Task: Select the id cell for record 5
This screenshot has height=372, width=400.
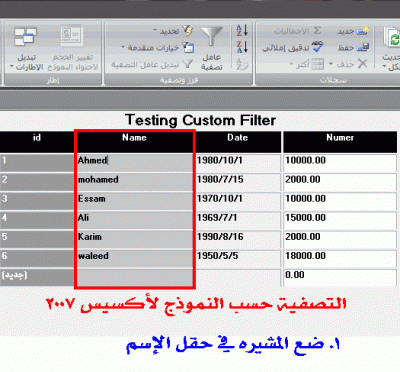Action: (37, 239)
